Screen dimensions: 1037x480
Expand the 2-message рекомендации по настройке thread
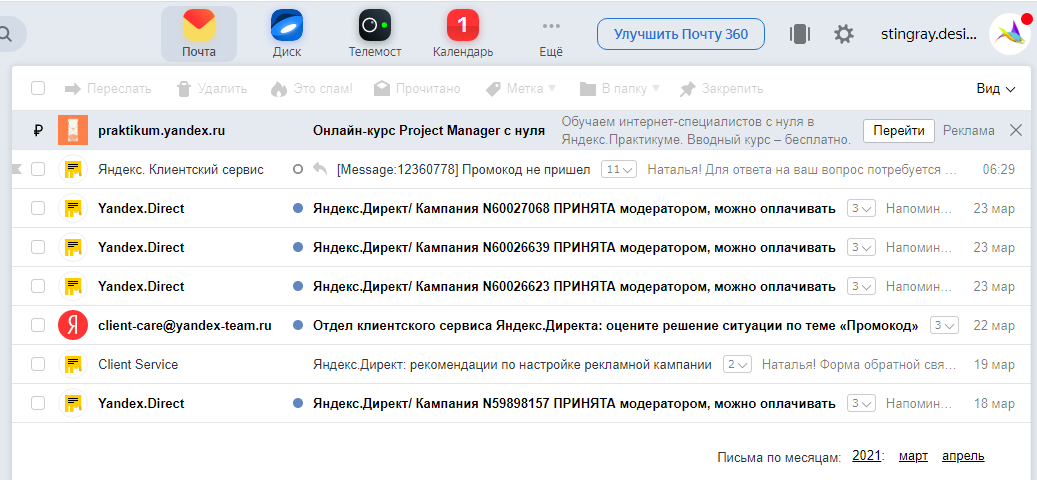(737, 364)
